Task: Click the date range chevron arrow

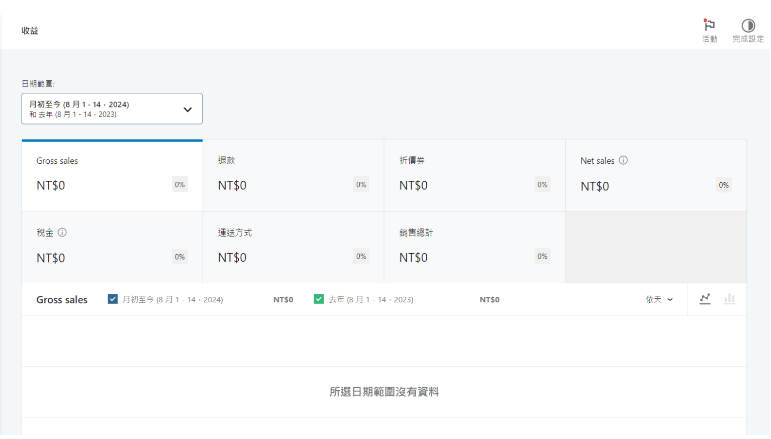Action: tap(187, 109)
